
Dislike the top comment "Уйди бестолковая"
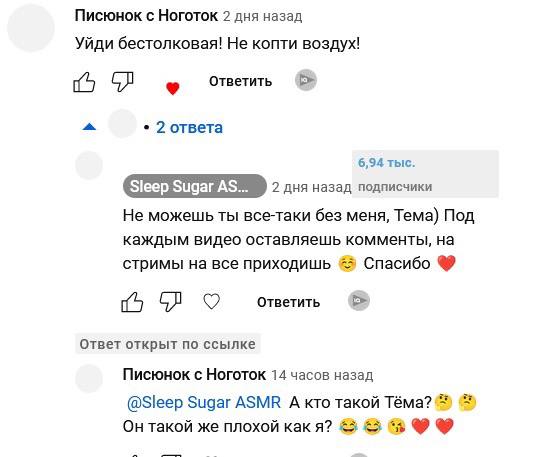pos(122,82)
